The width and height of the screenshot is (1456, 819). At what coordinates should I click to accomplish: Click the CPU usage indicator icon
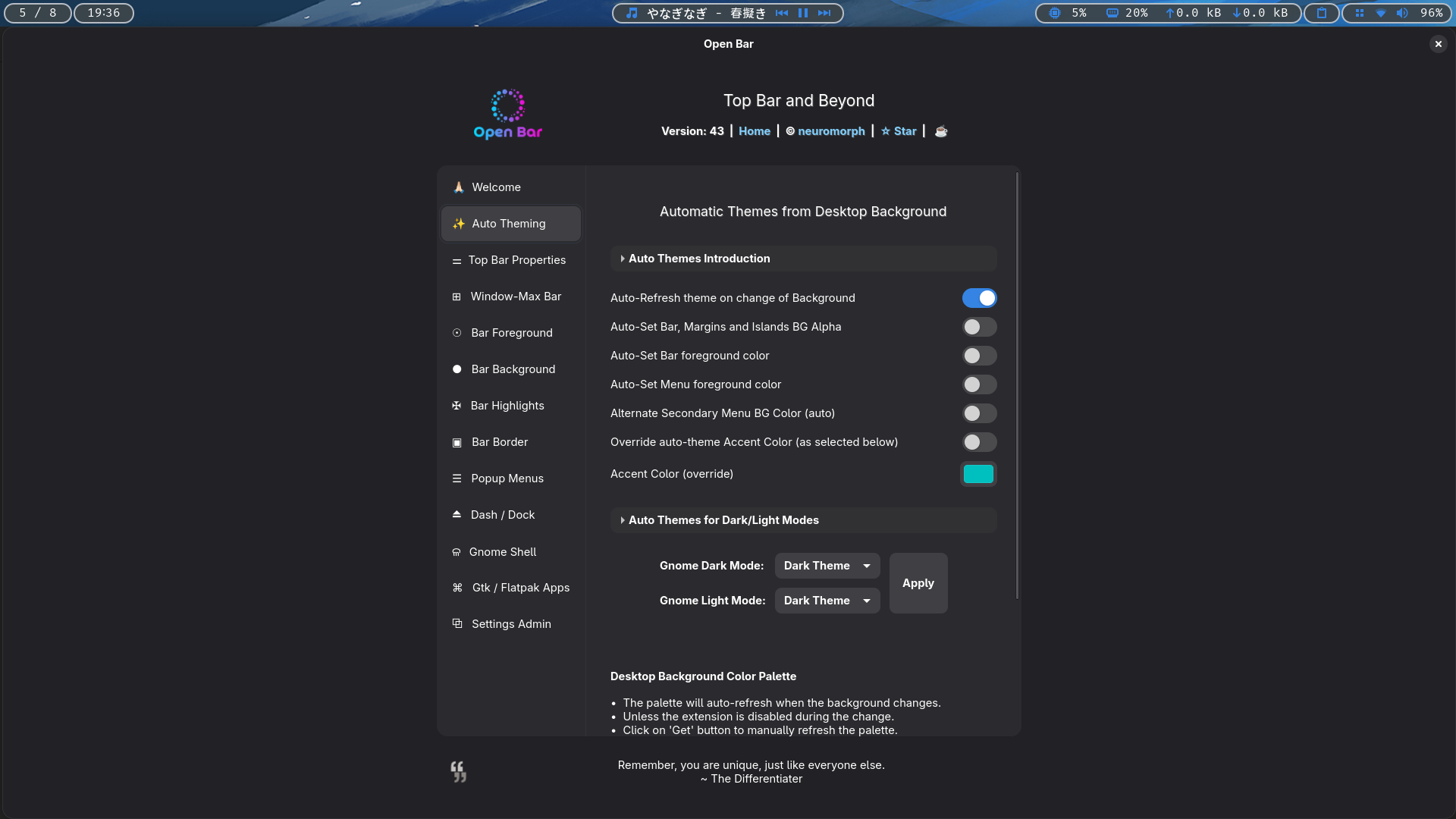point(1055,13)
